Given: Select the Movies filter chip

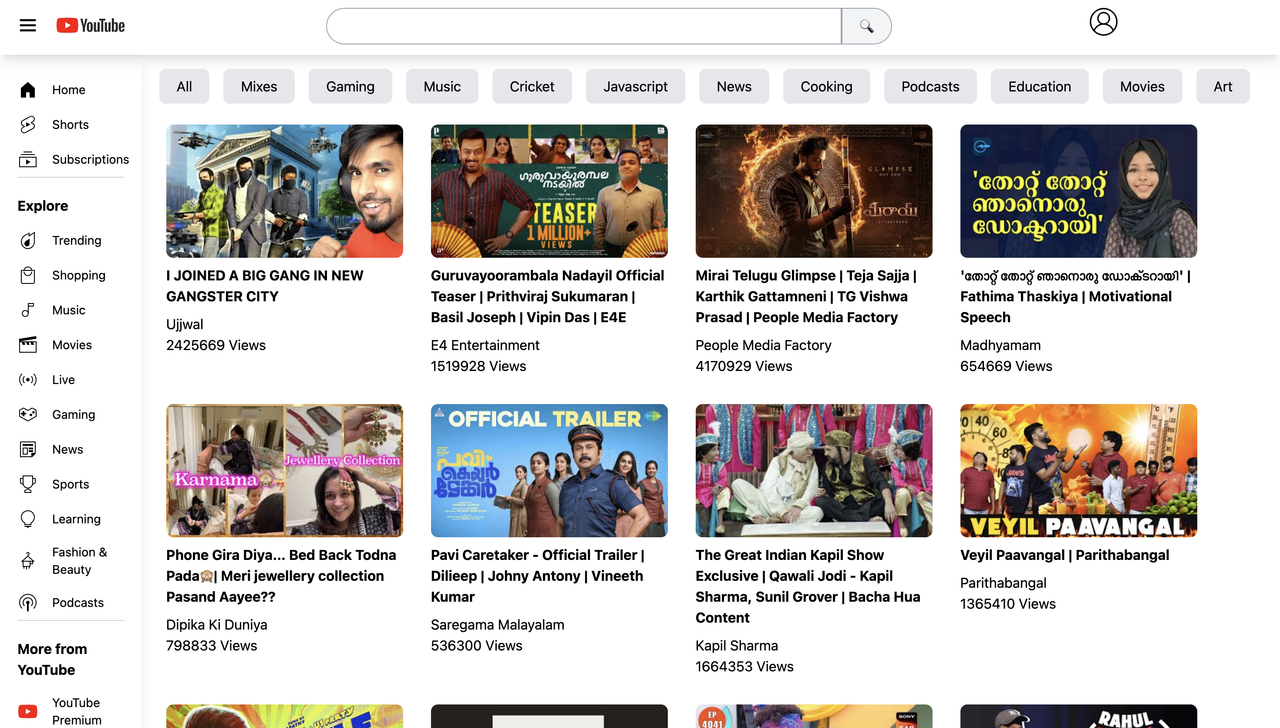Looking at the screenshot, I should click(1142, 87).
